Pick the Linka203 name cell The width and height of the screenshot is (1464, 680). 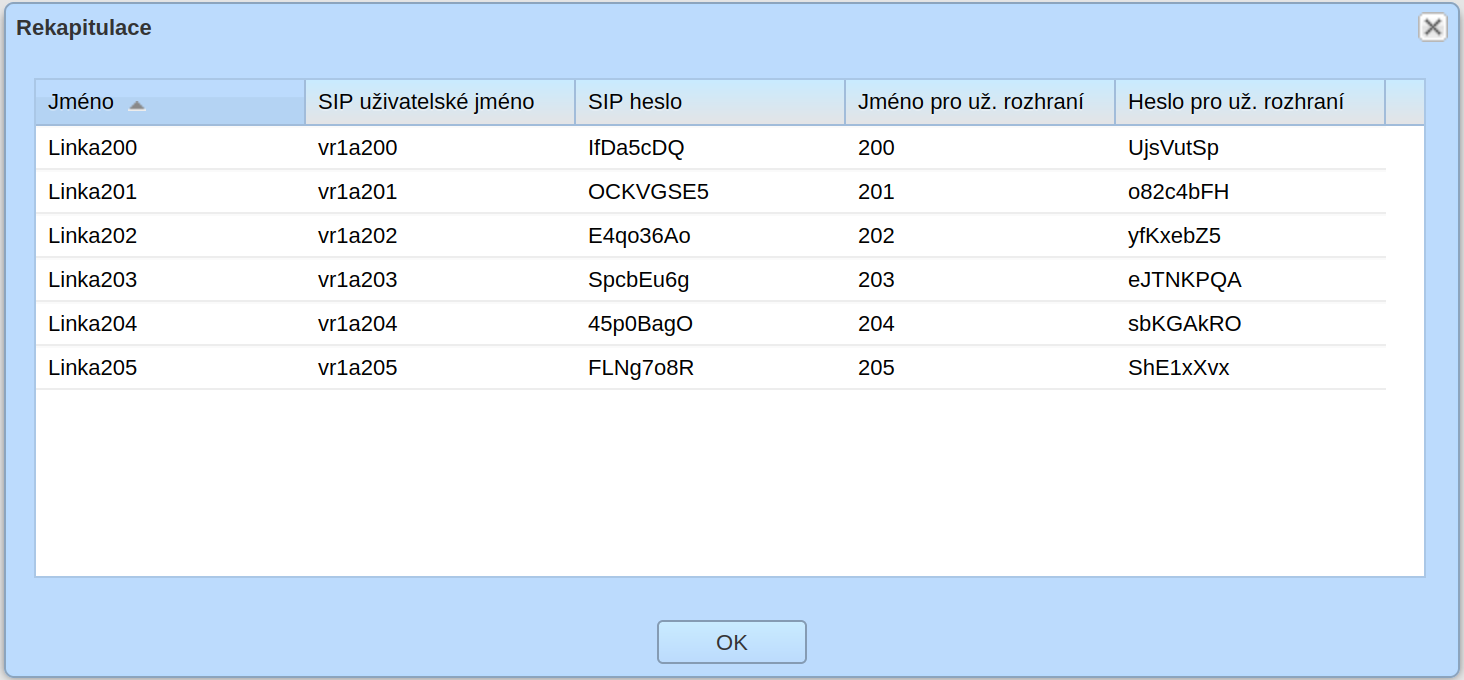coord(93,280)
